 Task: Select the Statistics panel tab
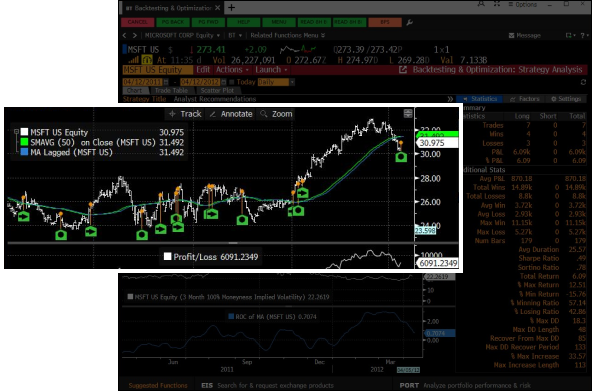(x=479, y=99)
